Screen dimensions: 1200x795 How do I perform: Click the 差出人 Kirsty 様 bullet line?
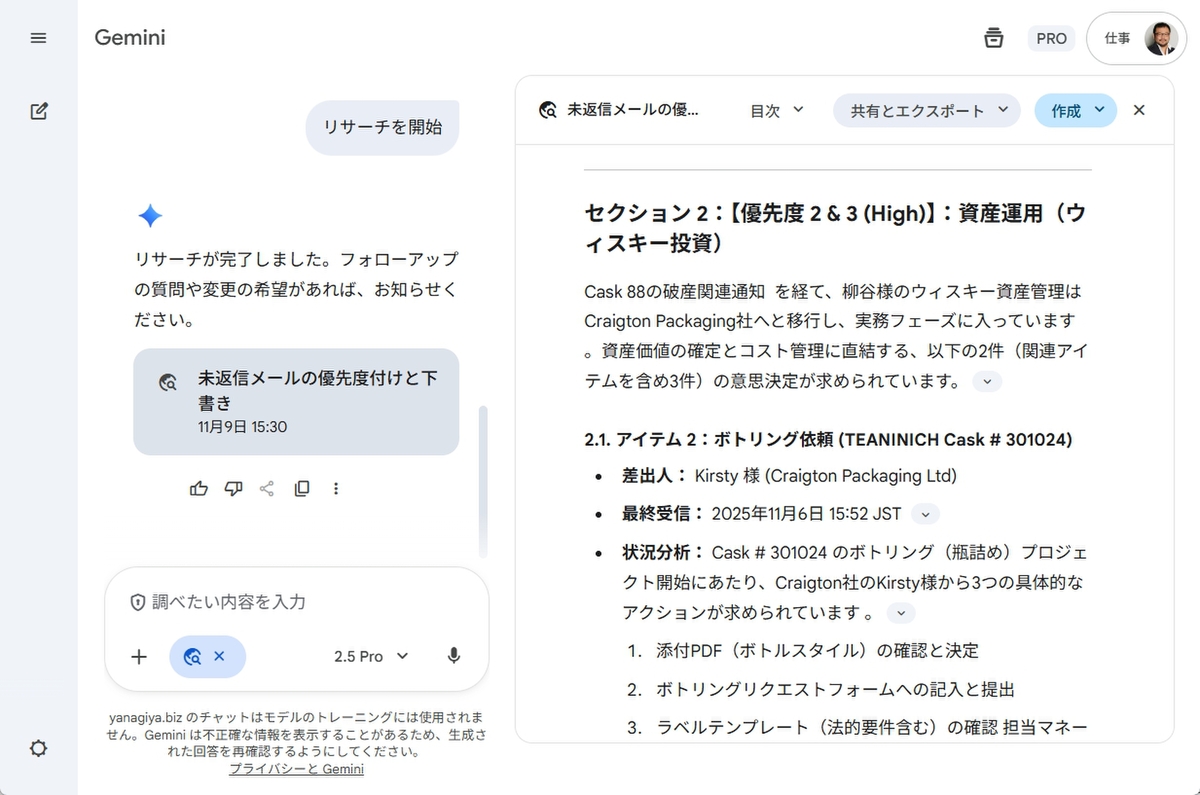(x=790, y=475)
